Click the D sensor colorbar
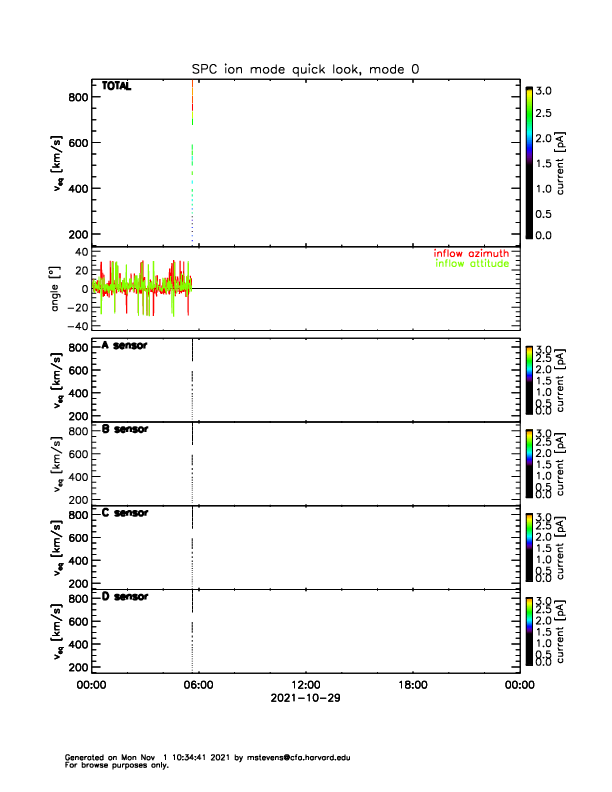This screenshot has width=612, height=792. point(529,630)
